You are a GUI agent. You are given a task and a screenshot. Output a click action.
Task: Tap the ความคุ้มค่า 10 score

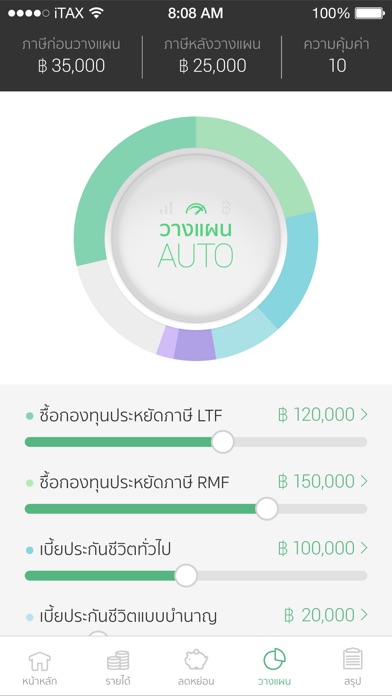coord(337,56)
